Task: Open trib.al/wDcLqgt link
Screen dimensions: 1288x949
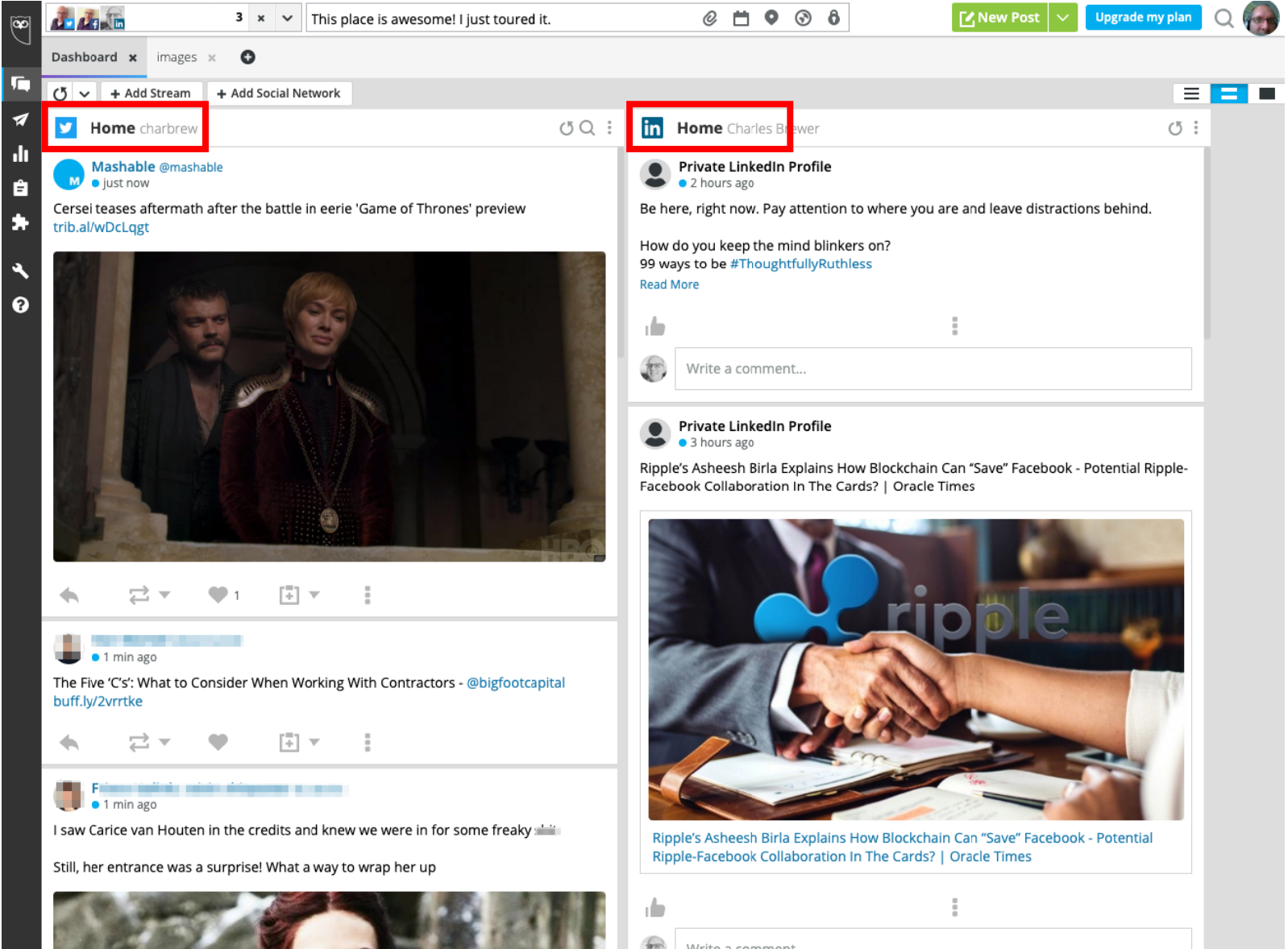Action: (x=101, y=227)
